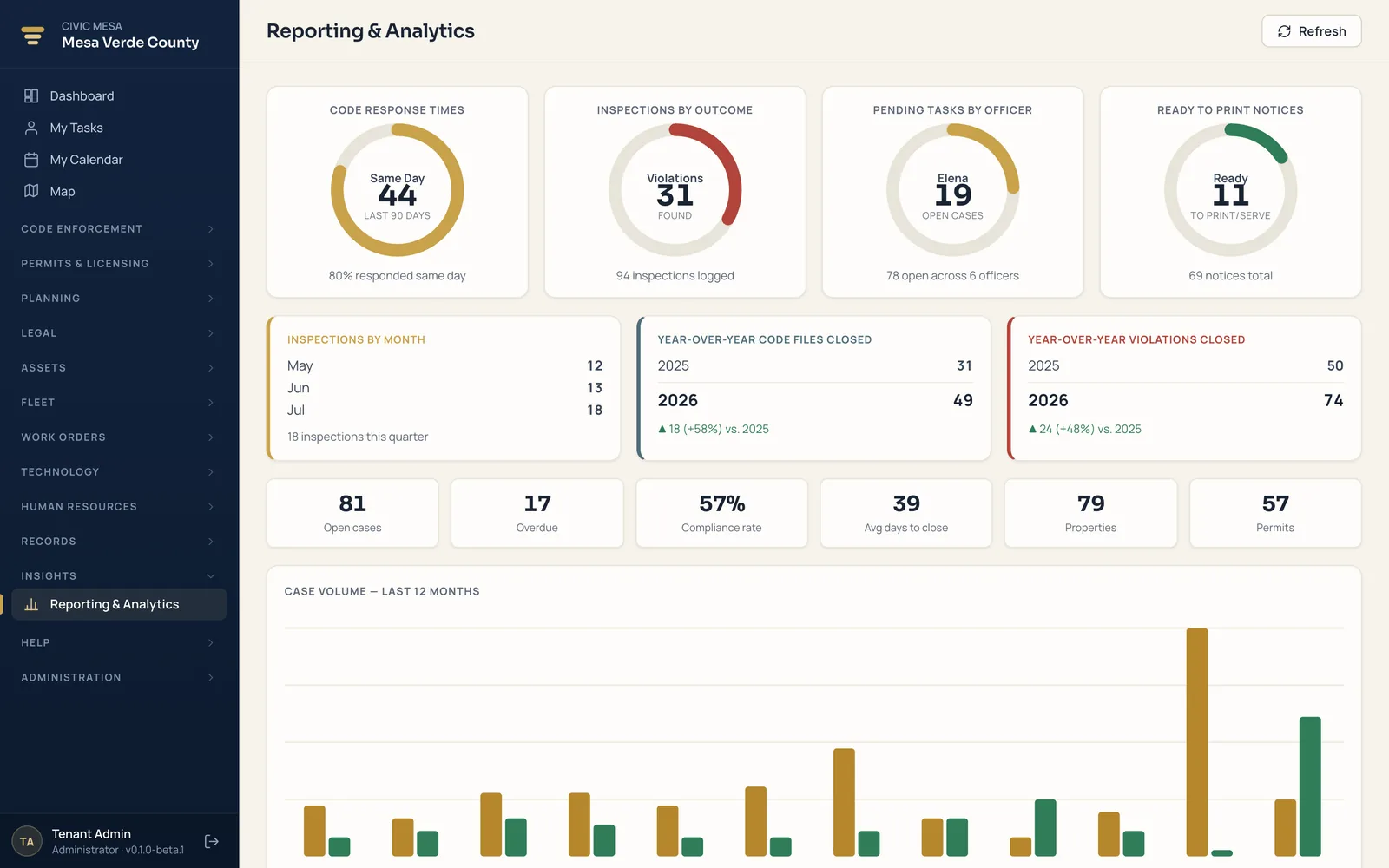Click the Jul row showing 18 inspections
Viewport: 1389px width, 868px height.
(x=444, y=411)
